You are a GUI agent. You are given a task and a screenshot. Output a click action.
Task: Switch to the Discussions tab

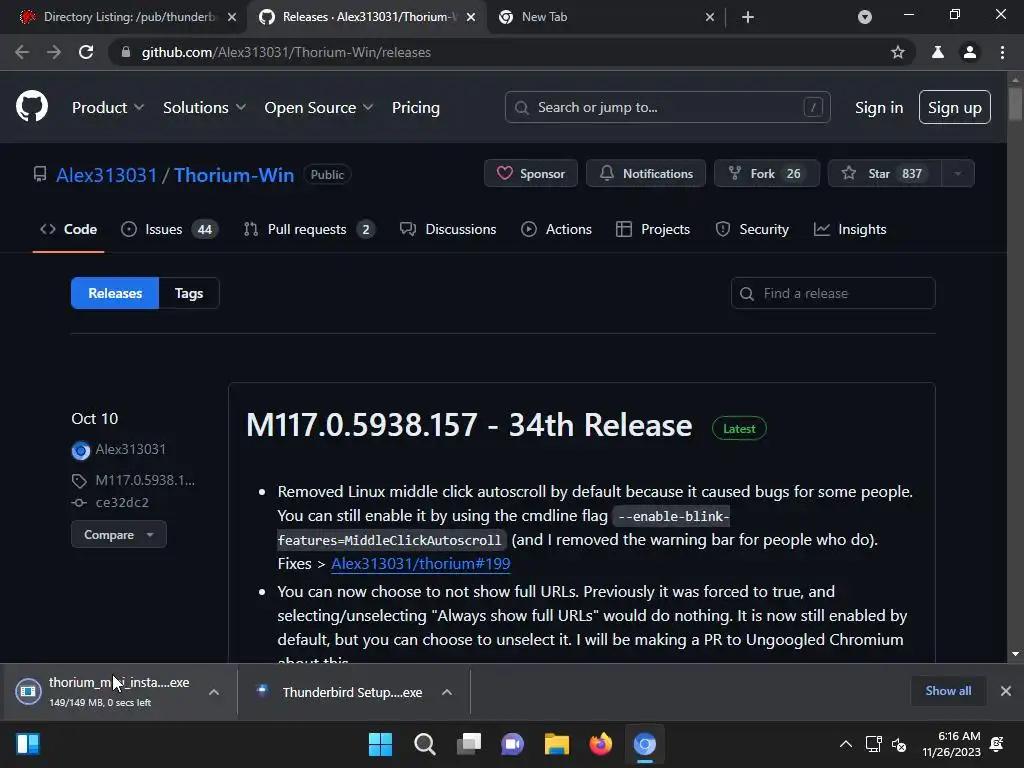[x=448, y=229]
